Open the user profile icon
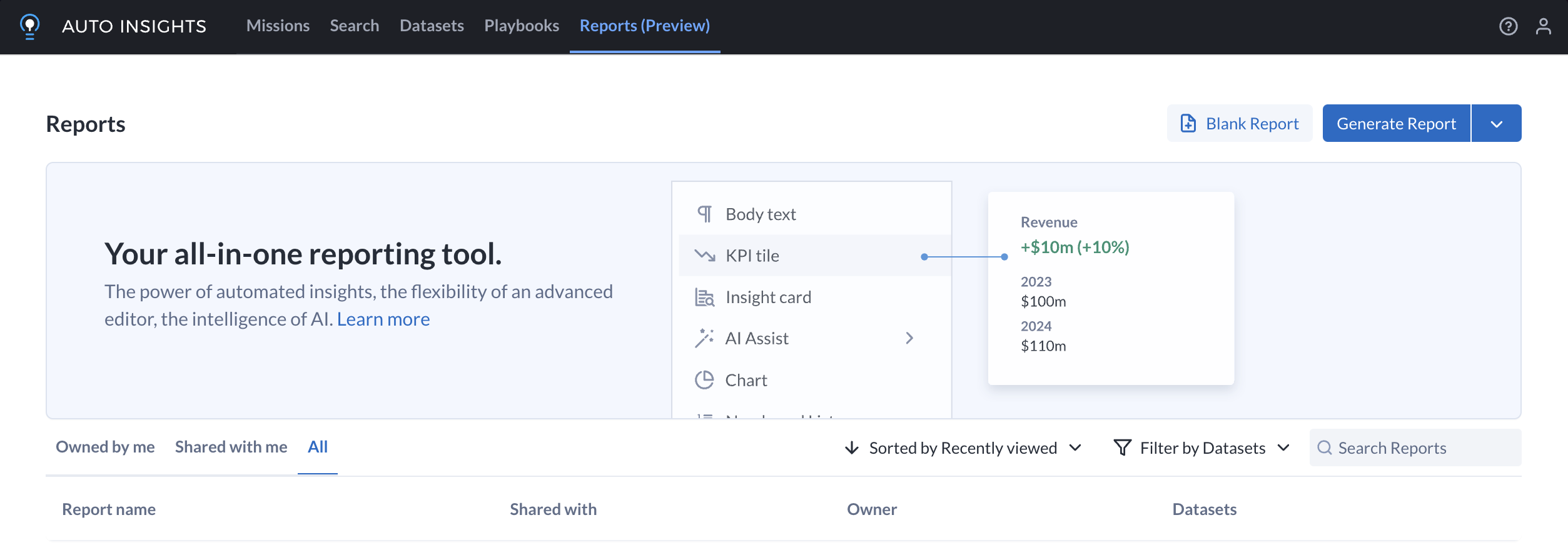Screen dimensions: 1568x550 tap(1543, 26)
